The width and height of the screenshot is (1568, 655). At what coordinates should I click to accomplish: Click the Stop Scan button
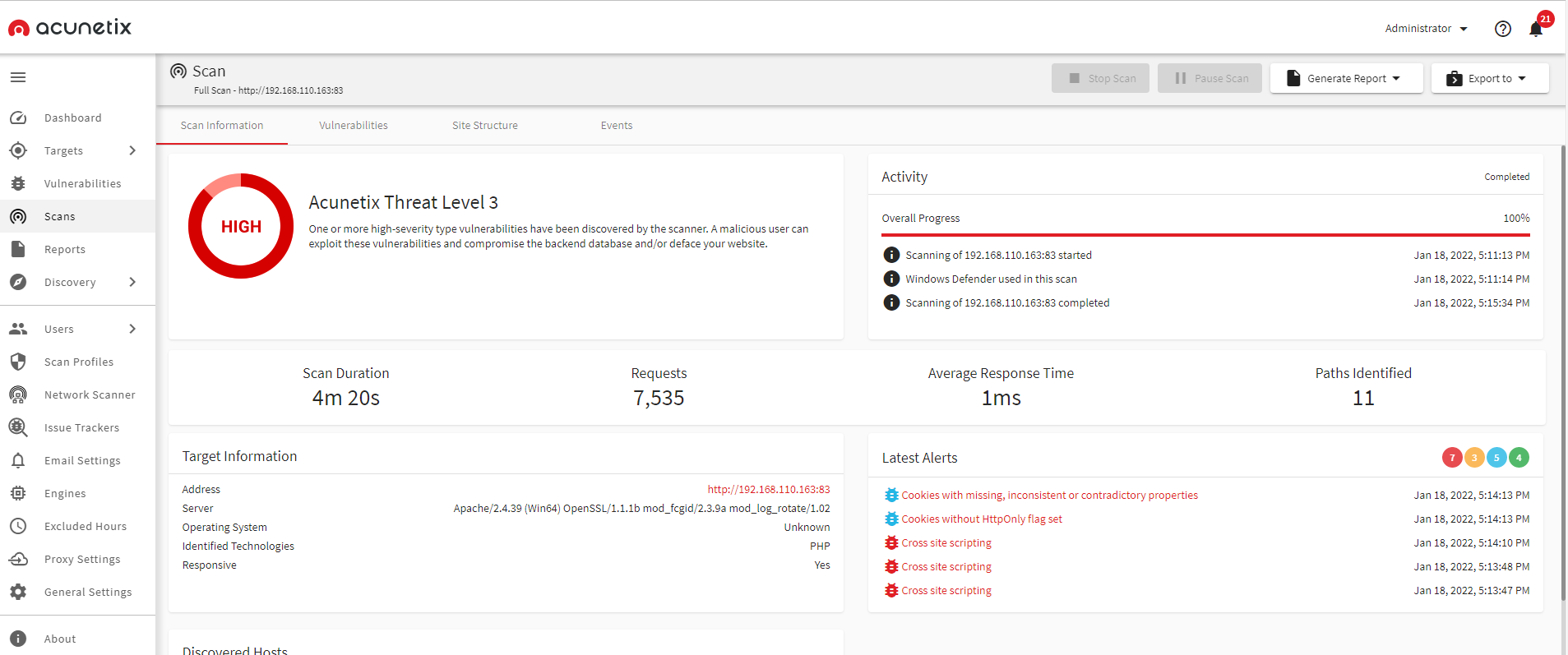click(x=1100, y=78)
